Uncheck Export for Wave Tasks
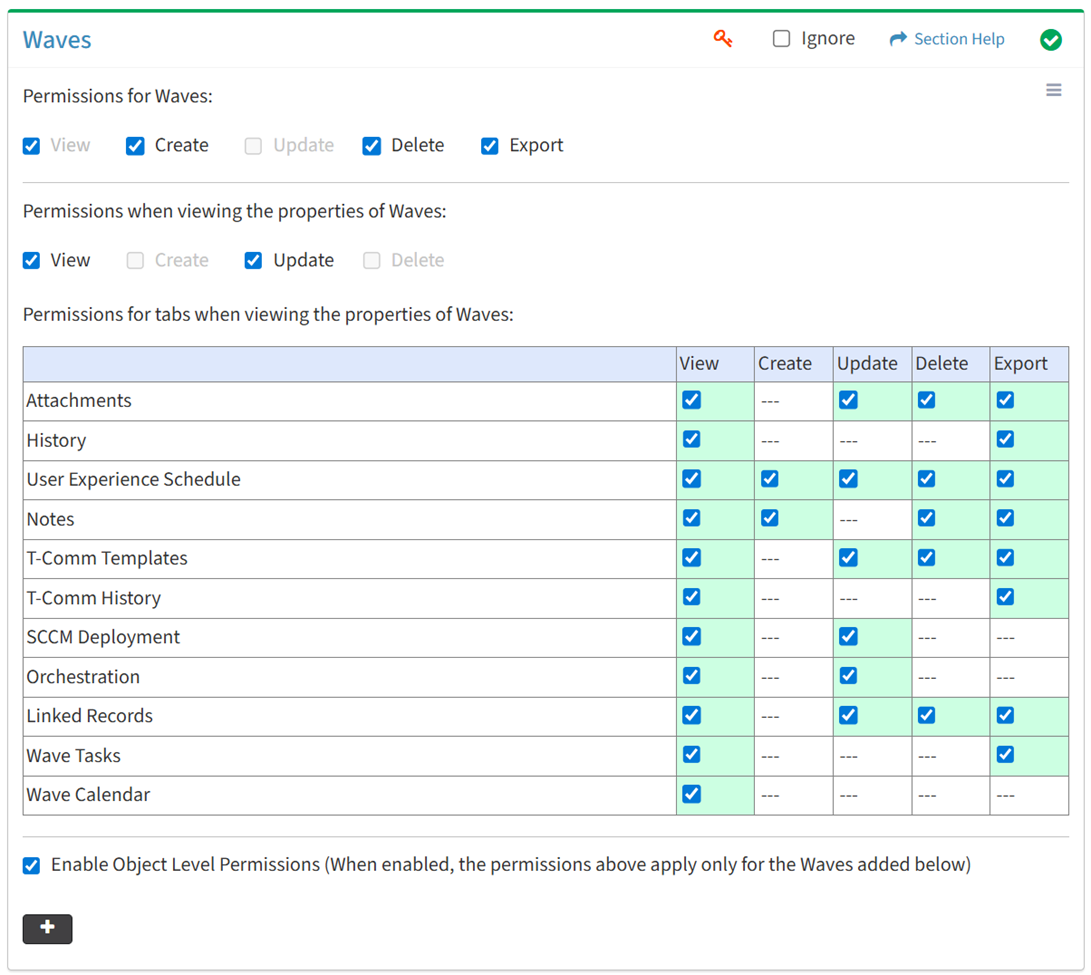 pyautogui.click(x=1005, y=755)
